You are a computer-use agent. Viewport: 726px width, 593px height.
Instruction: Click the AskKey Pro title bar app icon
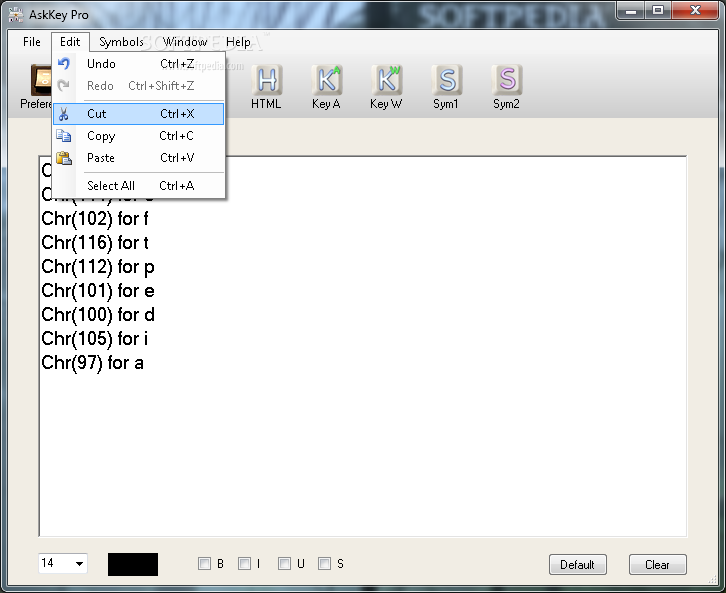pyautogui.click(x=16, y=15)
